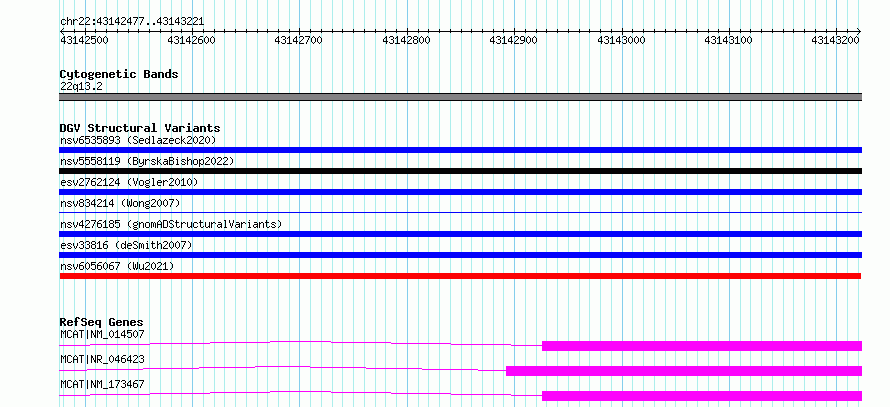
Task: Click ruler position 43142600
Action: pos(191,40)
